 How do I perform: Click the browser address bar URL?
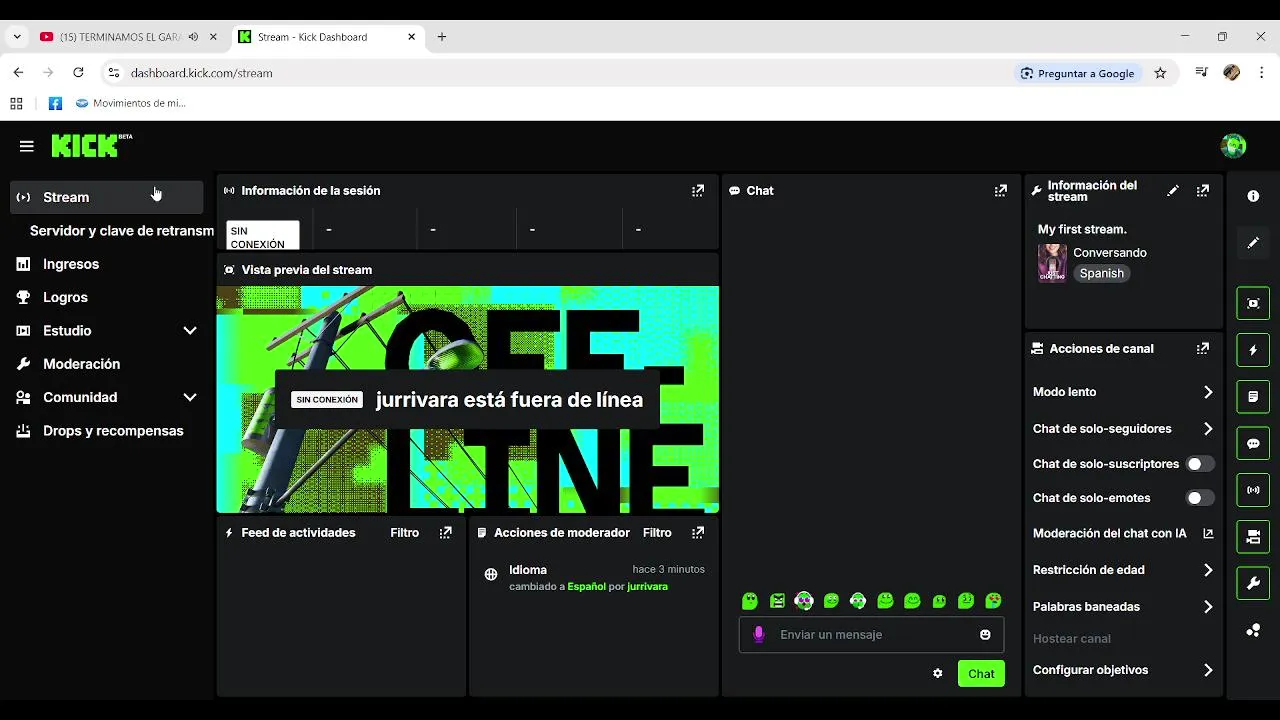point(202,73)
